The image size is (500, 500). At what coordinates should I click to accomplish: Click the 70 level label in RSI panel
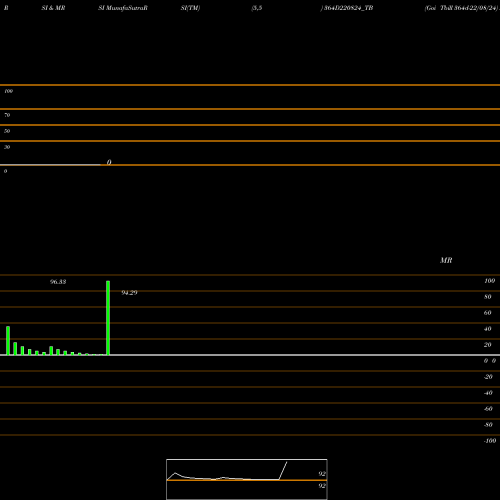[7, 115]
